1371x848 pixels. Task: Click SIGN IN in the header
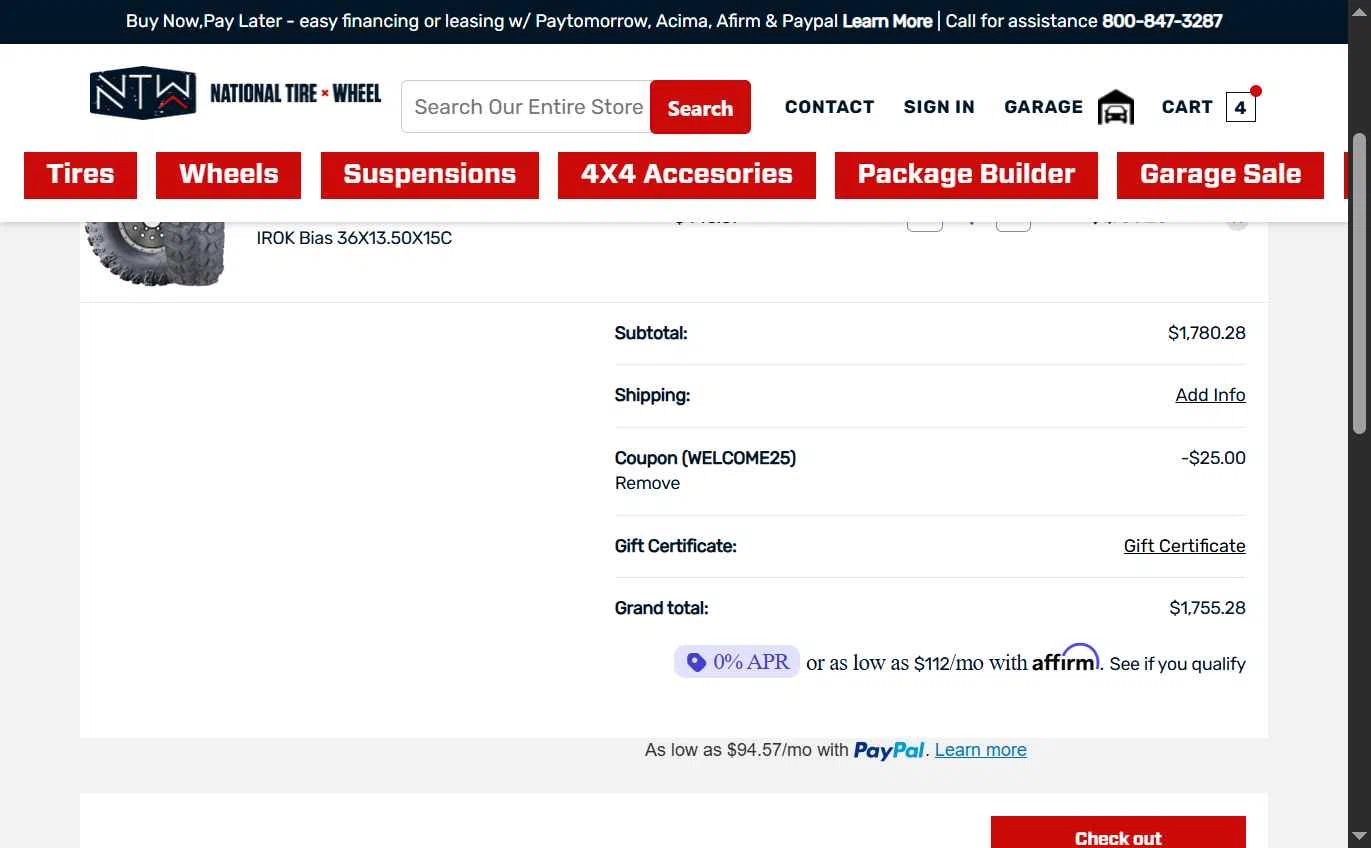[x=939, y=107]
